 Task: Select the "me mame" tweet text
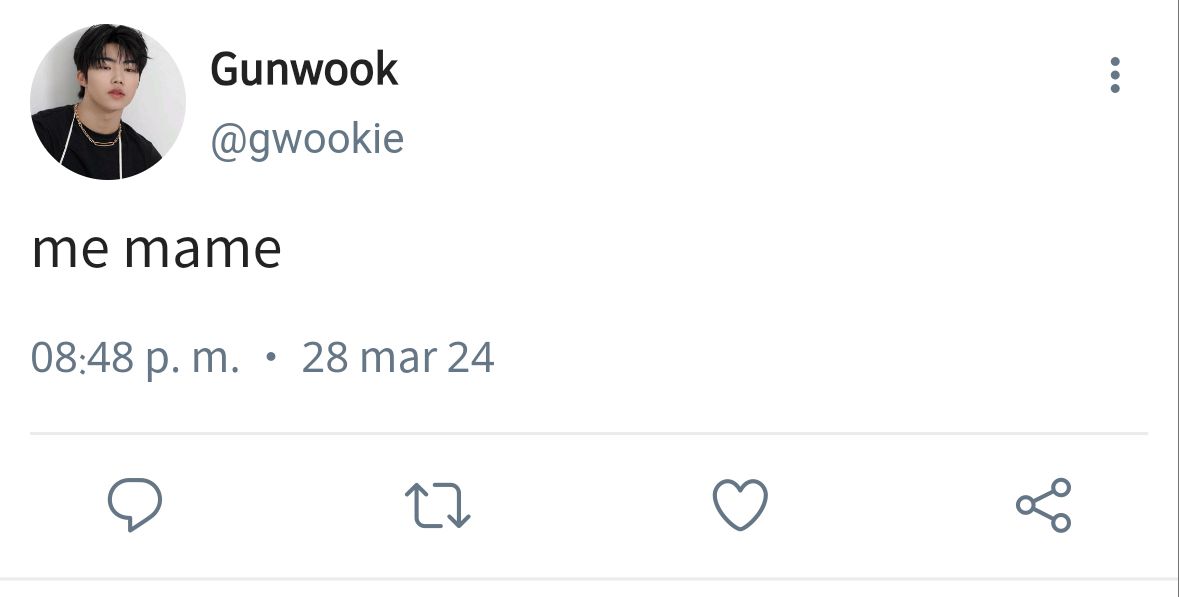point(156,249)
